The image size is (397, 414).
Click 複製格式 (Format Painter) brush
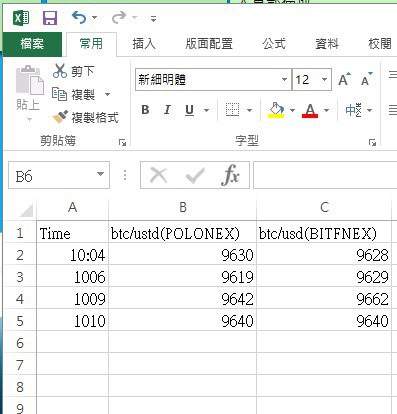pos(85,117)
